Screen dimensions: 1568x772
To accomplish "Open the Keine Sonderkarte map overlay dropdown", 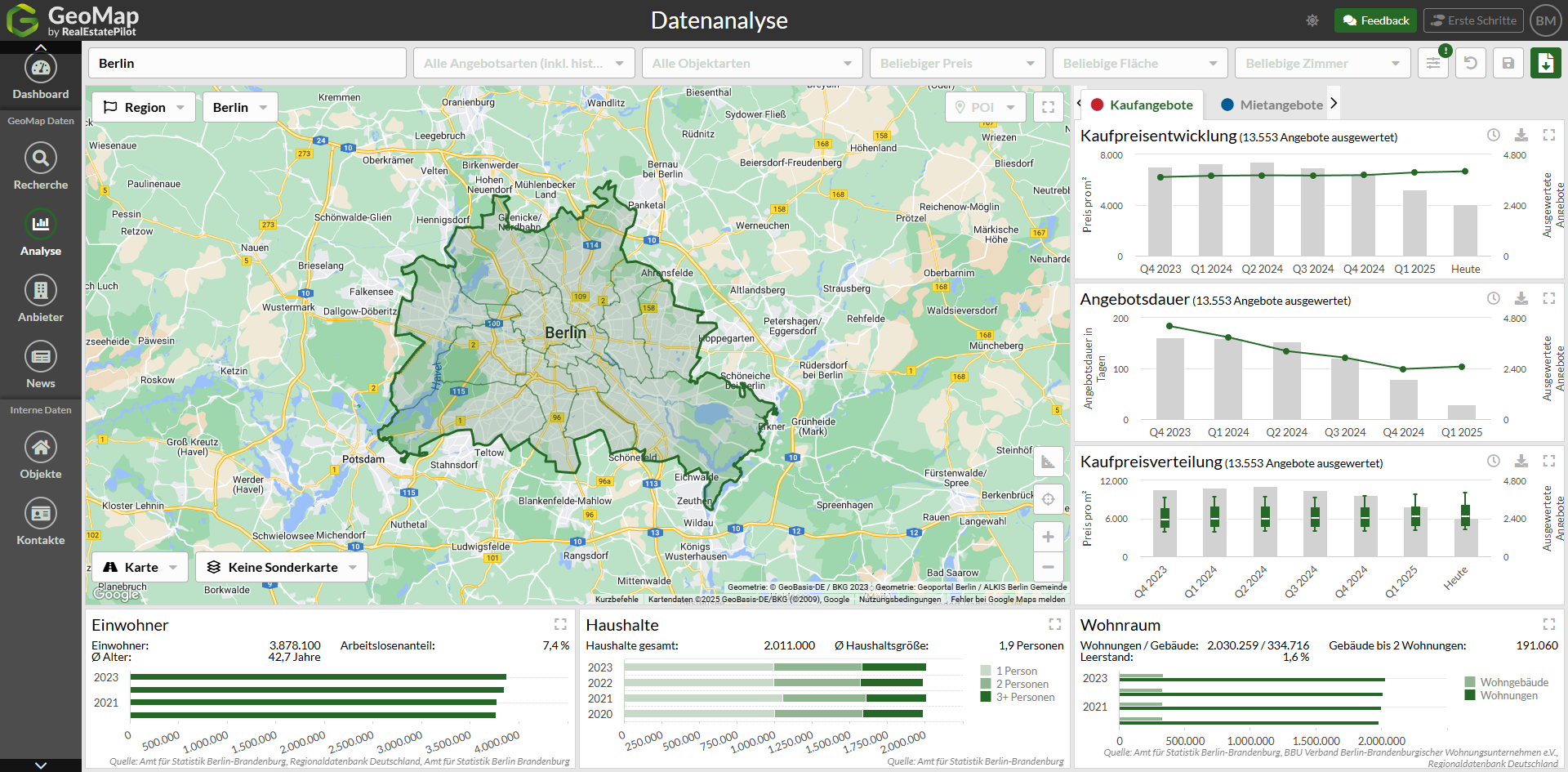I will pos(282,567).
